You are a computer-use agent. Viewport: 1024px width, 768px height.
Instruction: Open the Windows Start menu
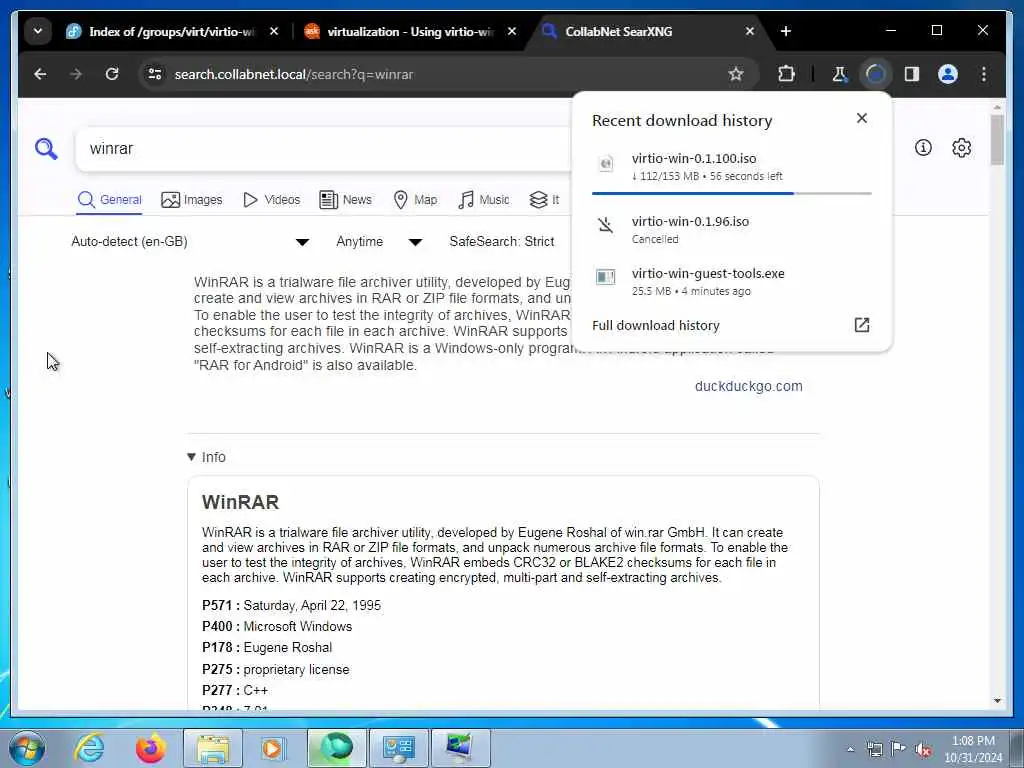(x=27, y=748)
